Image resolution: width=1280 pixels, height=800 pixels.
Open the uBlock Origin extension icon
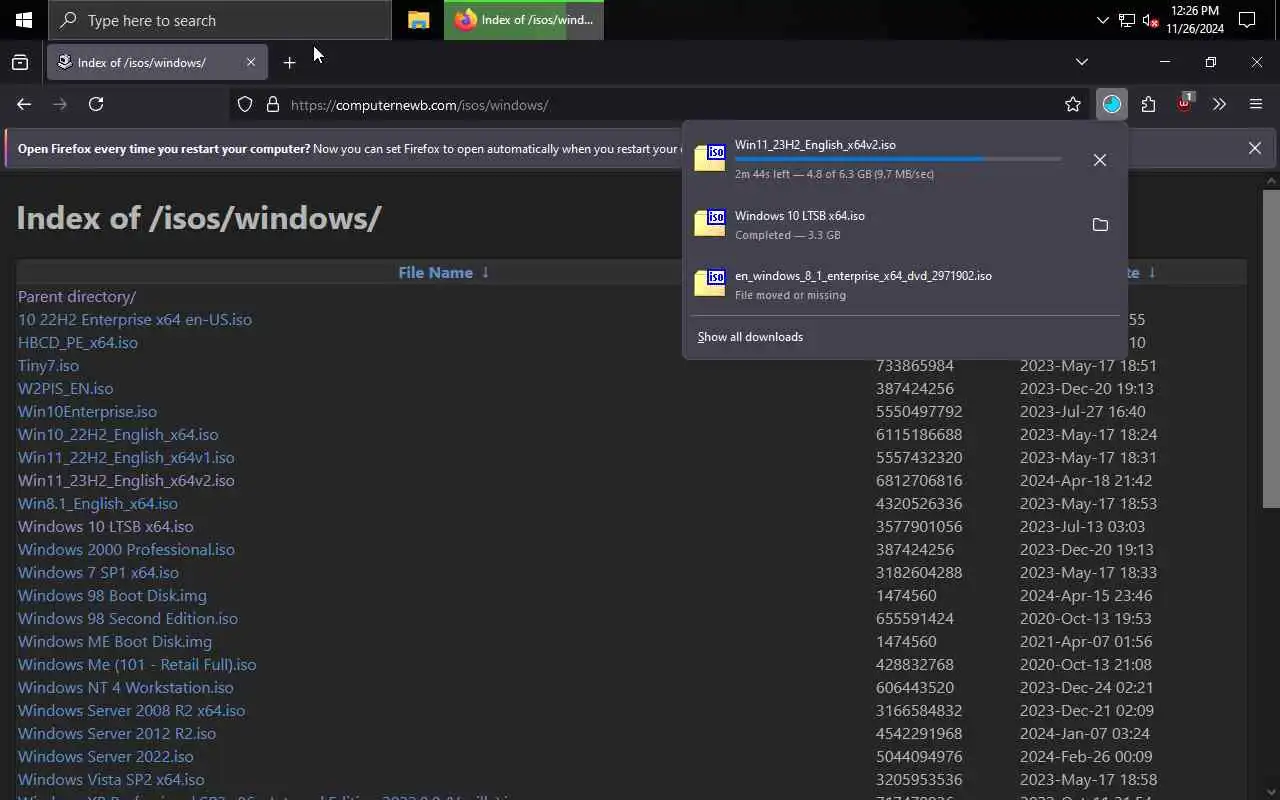tap(1184, 103)
